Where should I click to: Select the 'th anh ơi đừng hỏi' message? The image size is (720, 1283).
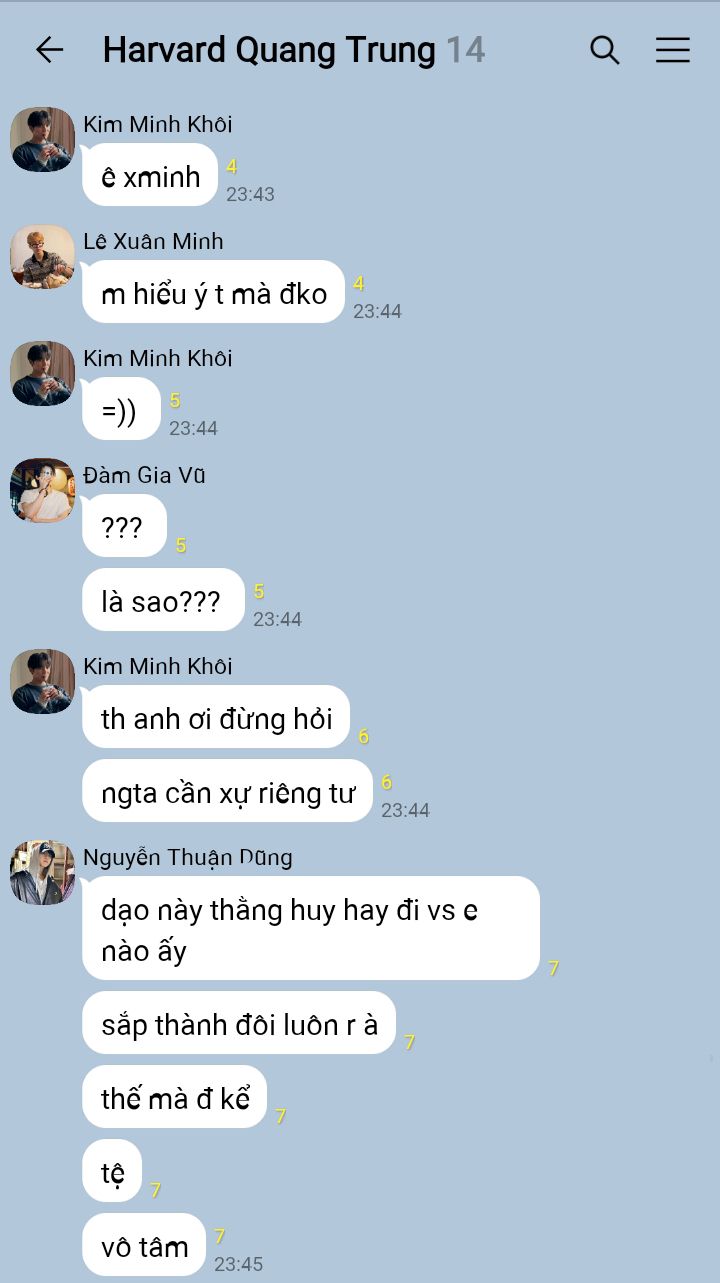(216, 717)
